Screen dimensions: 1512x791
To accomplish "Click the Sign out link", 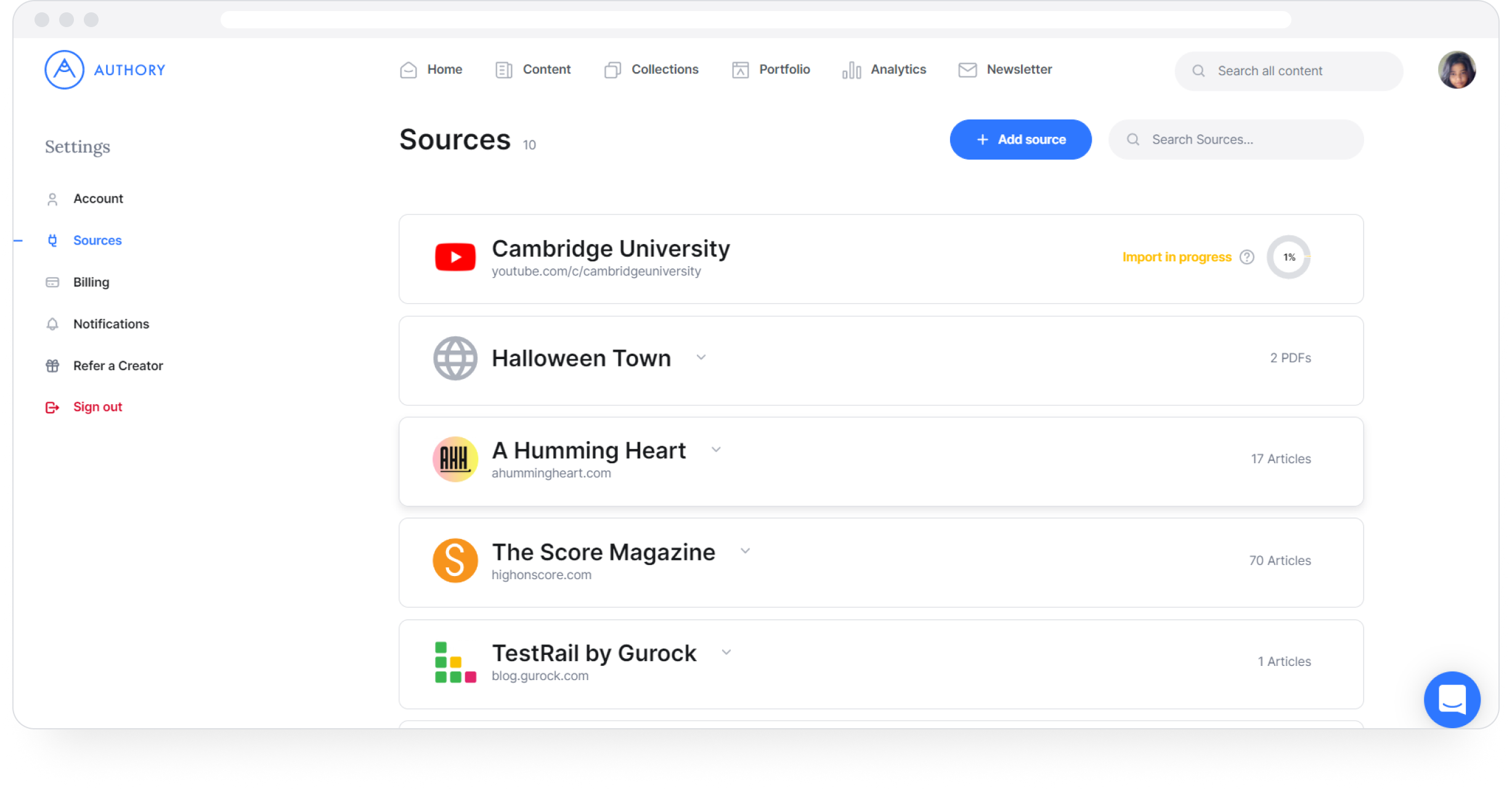I will pyautogui.click(x=97, y=407).
